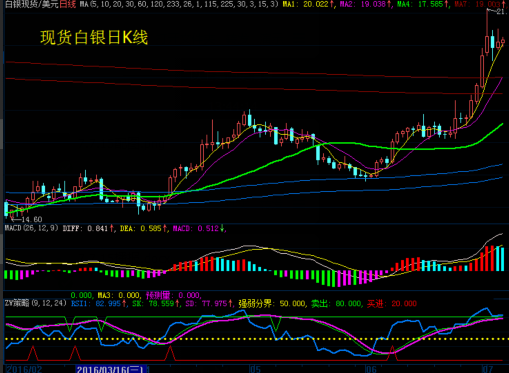This screenshot has width=509, height=373.
Task: Click the blue RSI1: 82.995 value
Action: click(96, 304)
